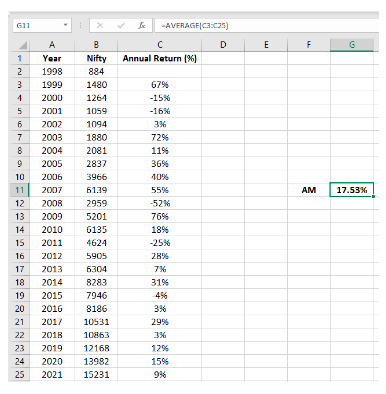Click the cell with year 2021
The width and height of the screenshot is (386, 394).
[x=52, y=374]
